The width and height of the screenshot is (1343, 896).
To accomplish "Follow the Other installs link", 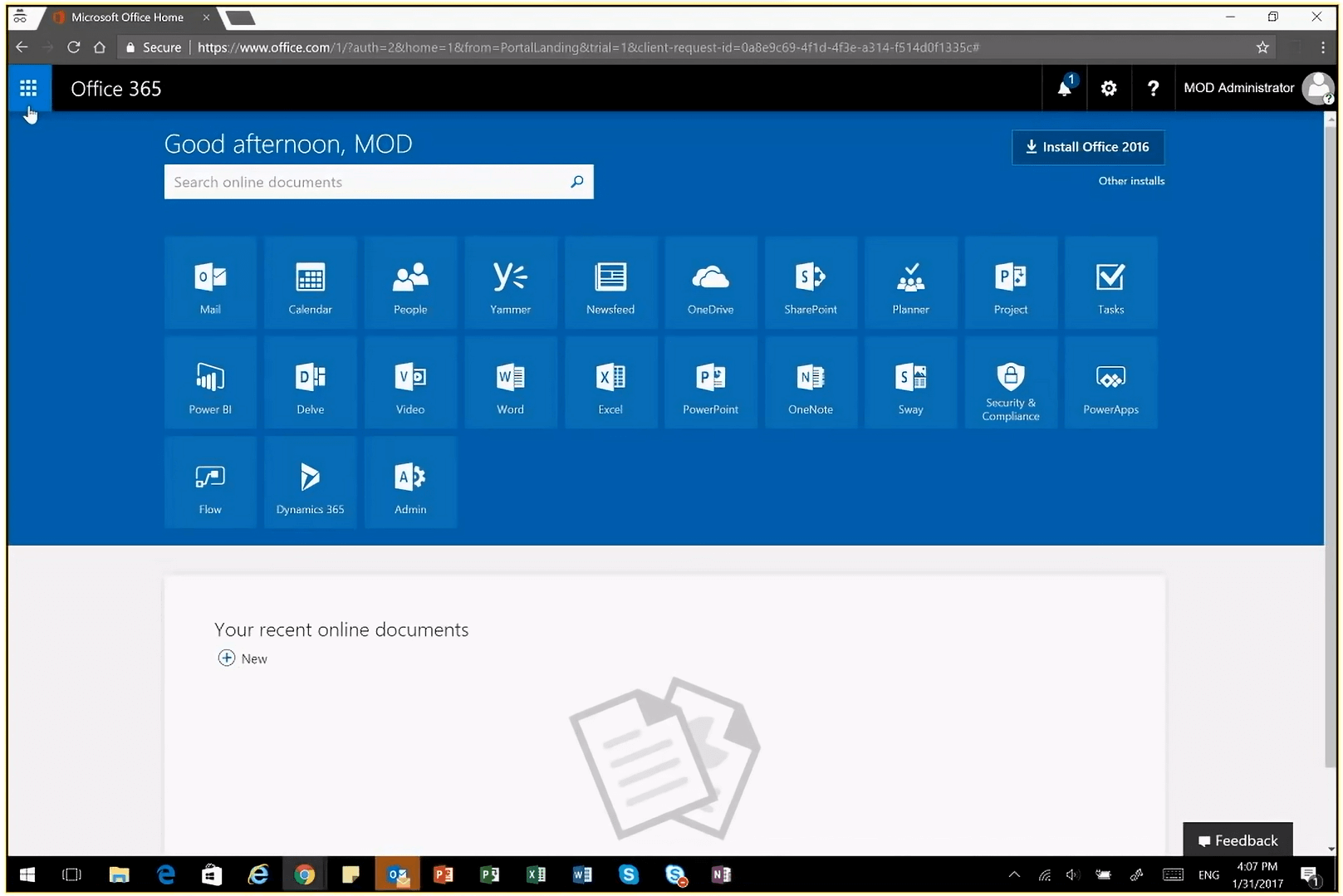I will click(1131, 181).
